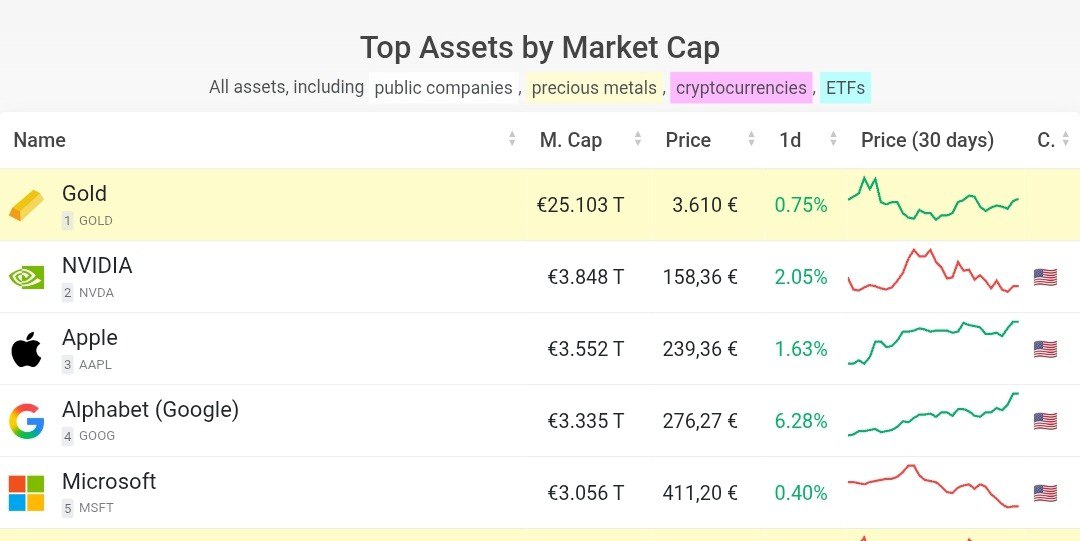
Task: Select the ETFs filter tag
Action: click(845, 88)
